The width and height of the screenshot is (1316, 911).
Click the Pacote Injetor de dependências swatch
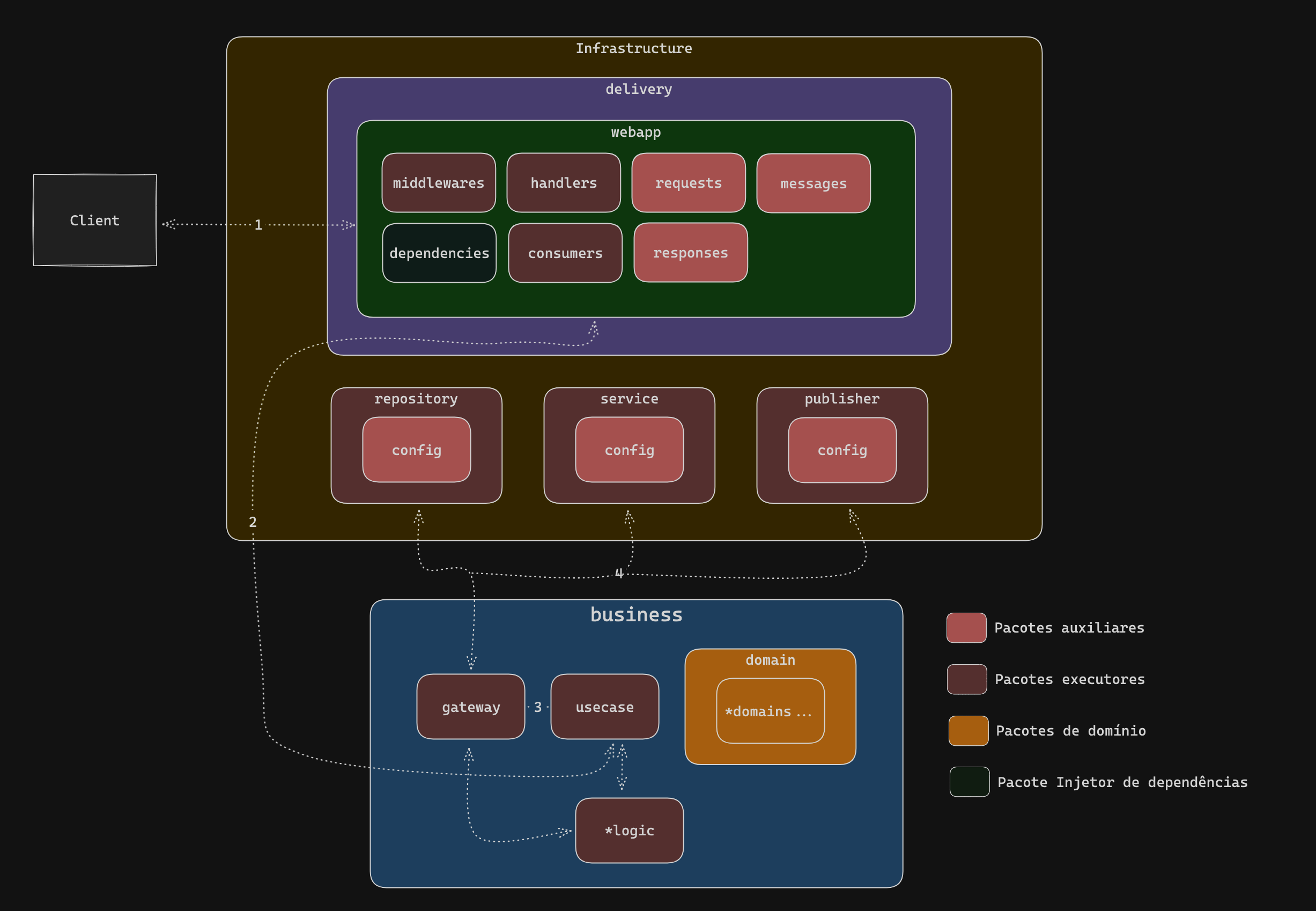(x=969, y=781)
